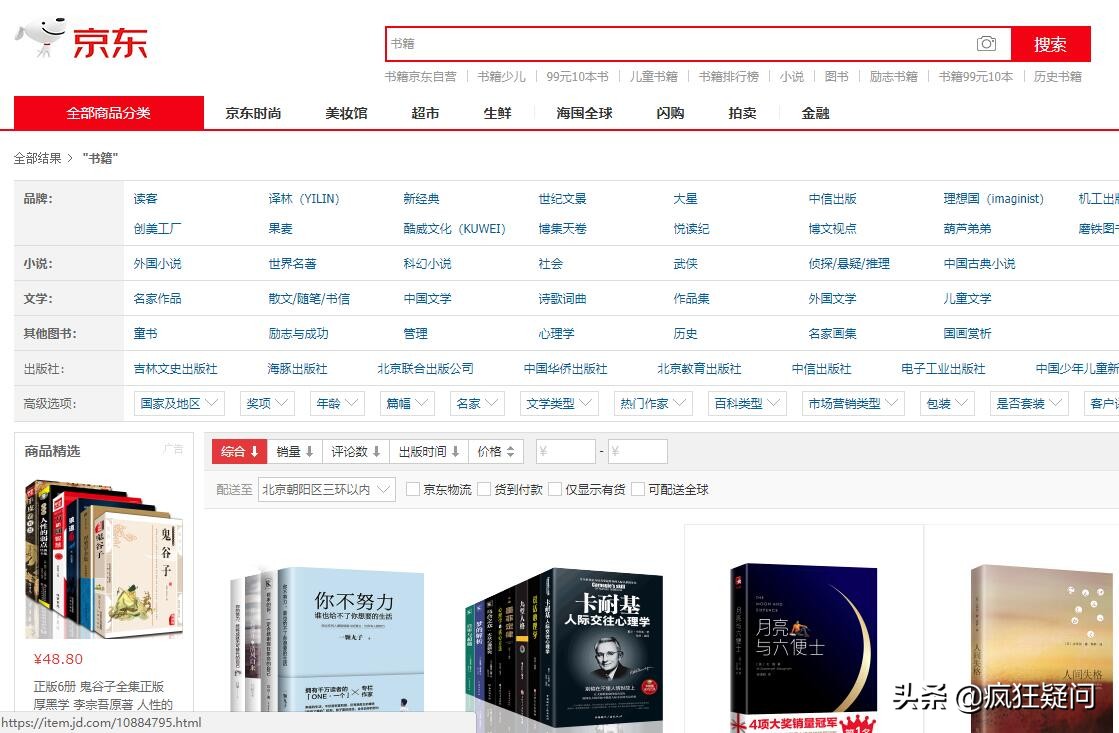Screen dimensions: 1119x733
Task: Open the 是否套装 set option dropdown
Action: click(x=1029, y=403)
